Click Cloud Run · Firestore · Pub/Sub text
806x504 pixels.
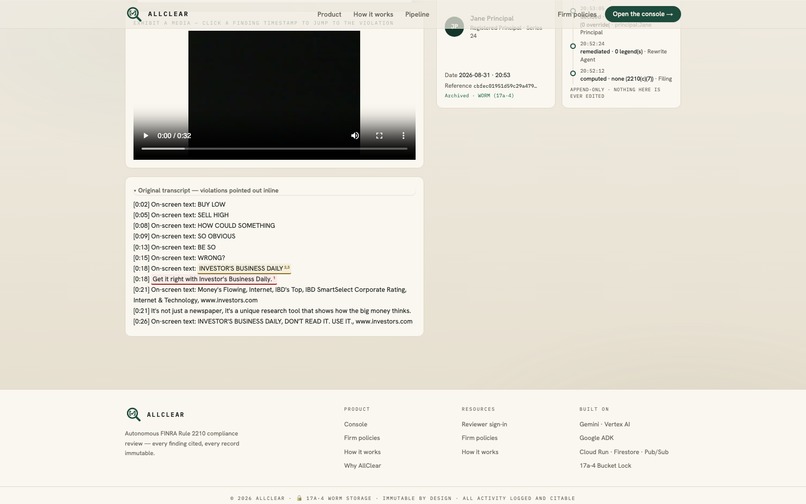pos(624,452)
